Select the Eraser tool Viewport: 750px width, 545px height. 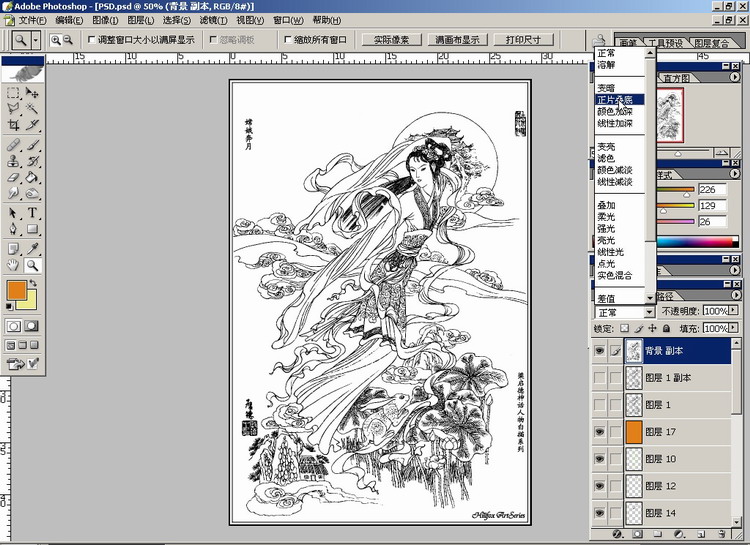tap(13, 177)
